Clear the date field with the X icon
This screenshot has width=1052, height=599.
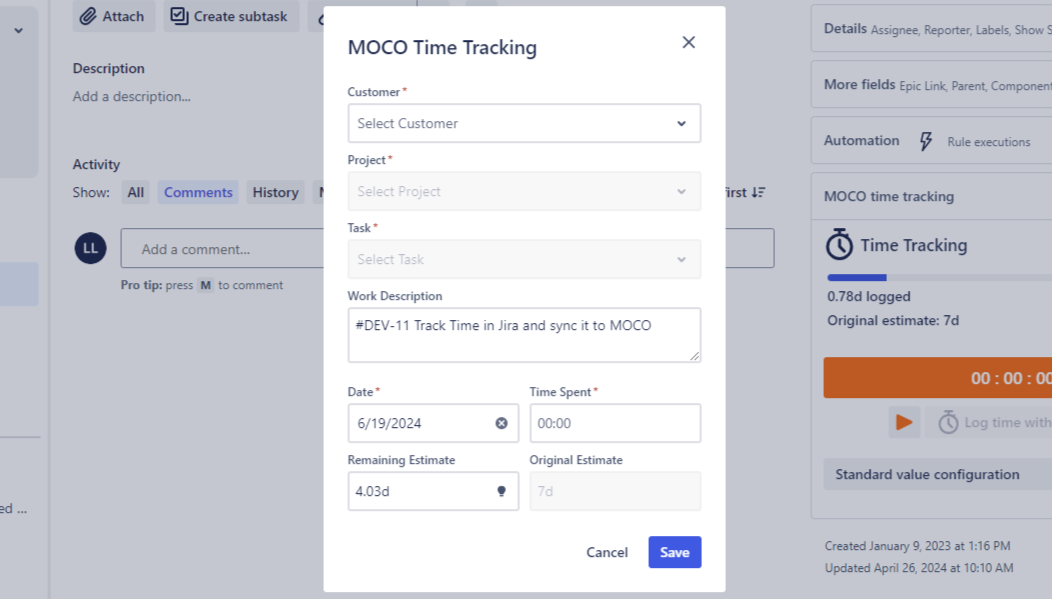[501, 423]
